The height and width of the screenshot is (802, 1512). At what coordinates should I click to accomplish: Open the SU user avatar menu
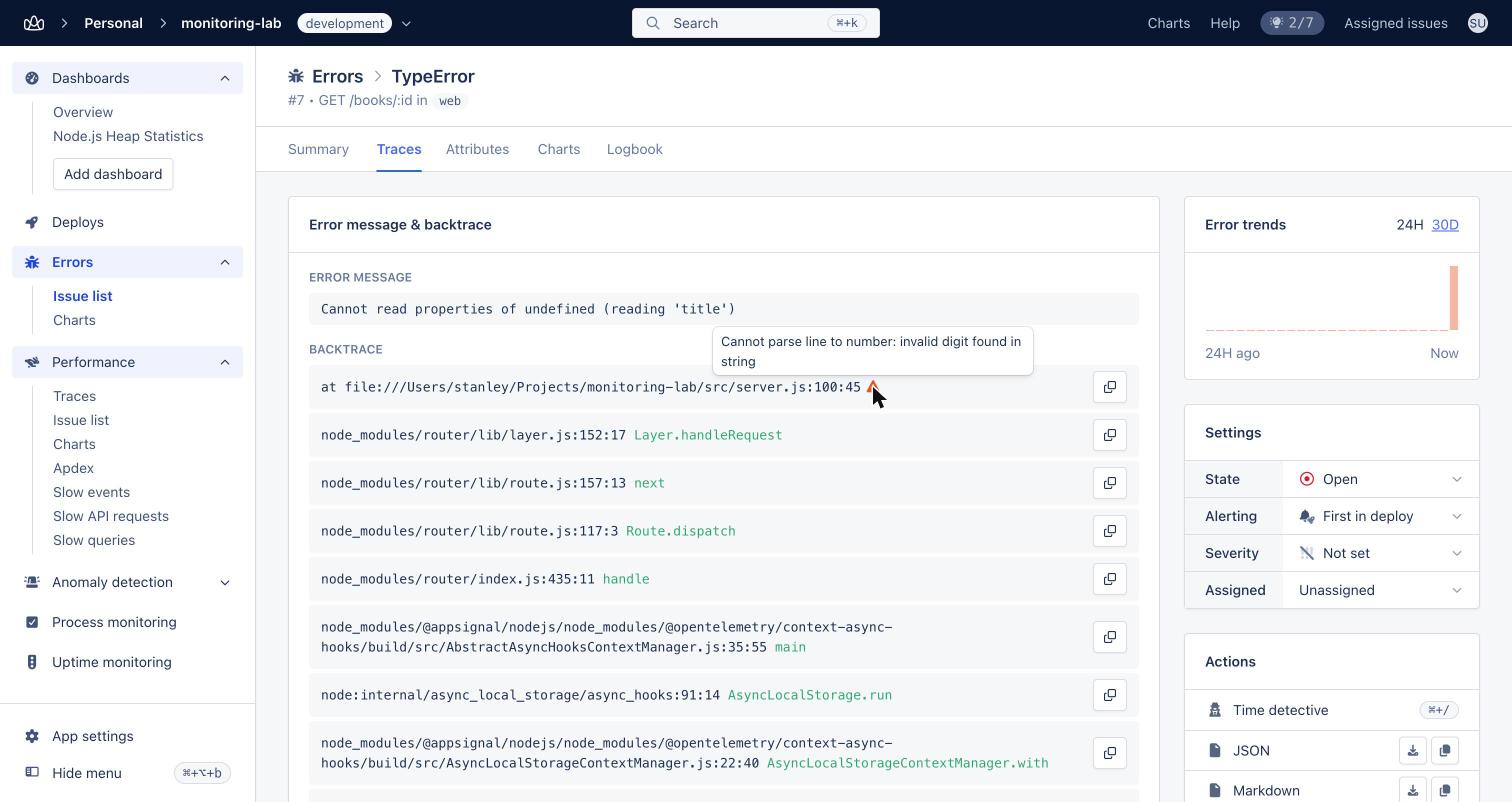point(1478,23)
